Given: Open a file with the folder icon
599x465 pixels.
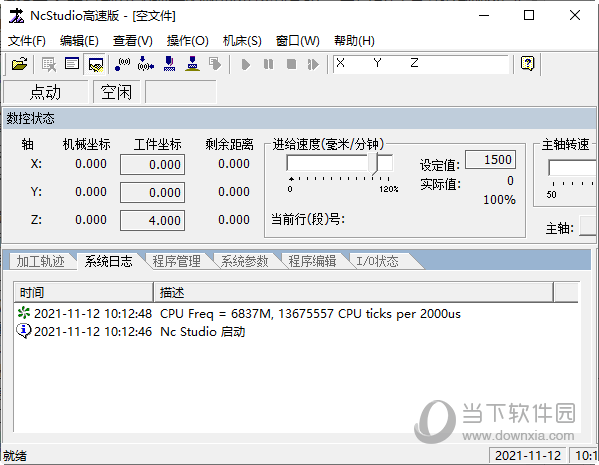Looking at the screenshot, I should 19,64.
